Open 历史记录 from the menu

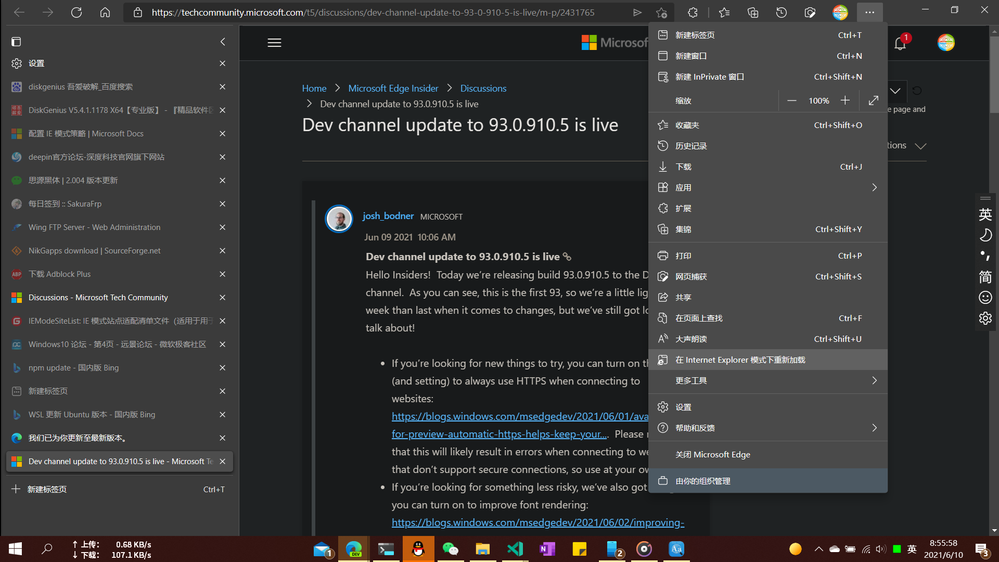[768, 146]
